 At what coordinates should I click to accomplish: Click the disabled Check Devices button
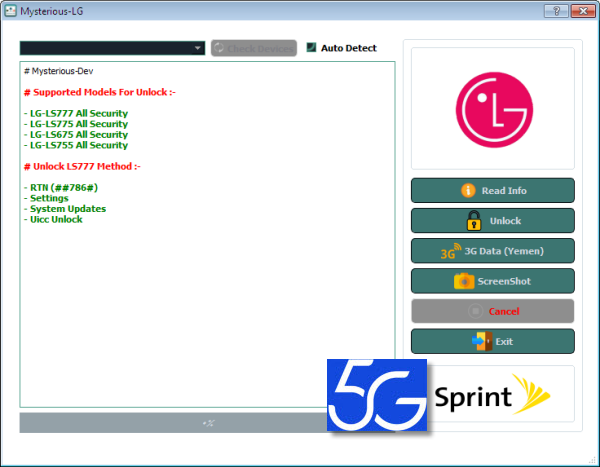[x=254, y=48]
